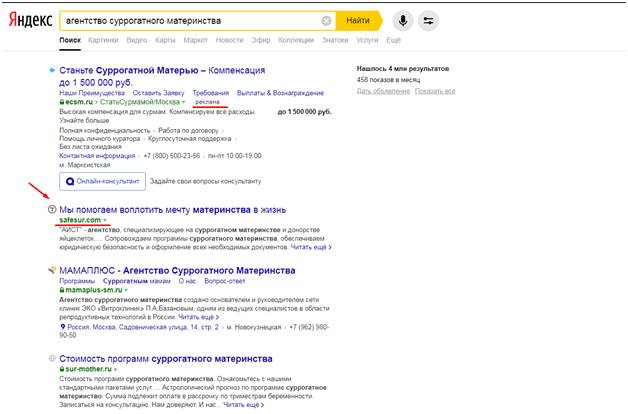
Task: Click the Контактная информация link
Action: [97, 156]
